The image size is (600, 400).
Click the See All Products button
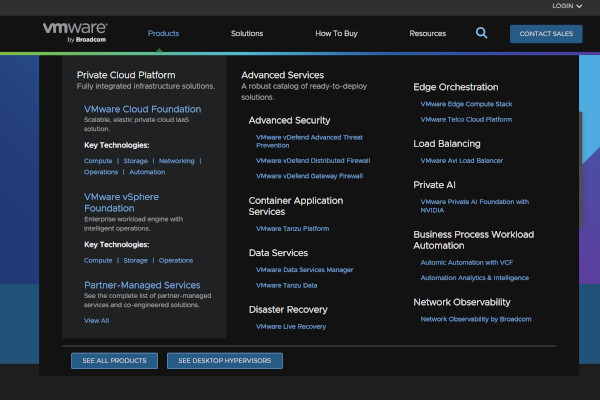click(x=114, y=360)
